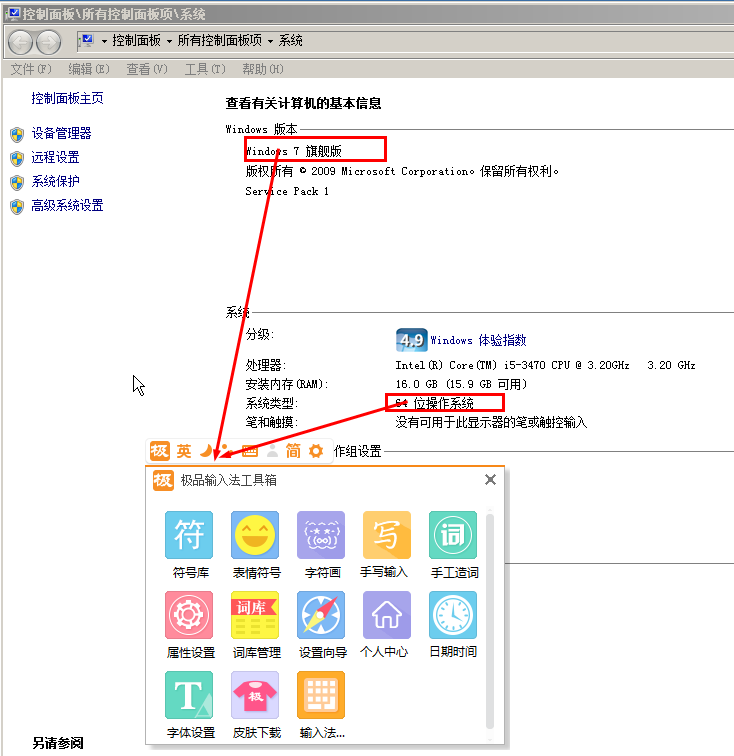Expand the dropdown arrow before 控制面板 breadcrumb

coord(104,41)
